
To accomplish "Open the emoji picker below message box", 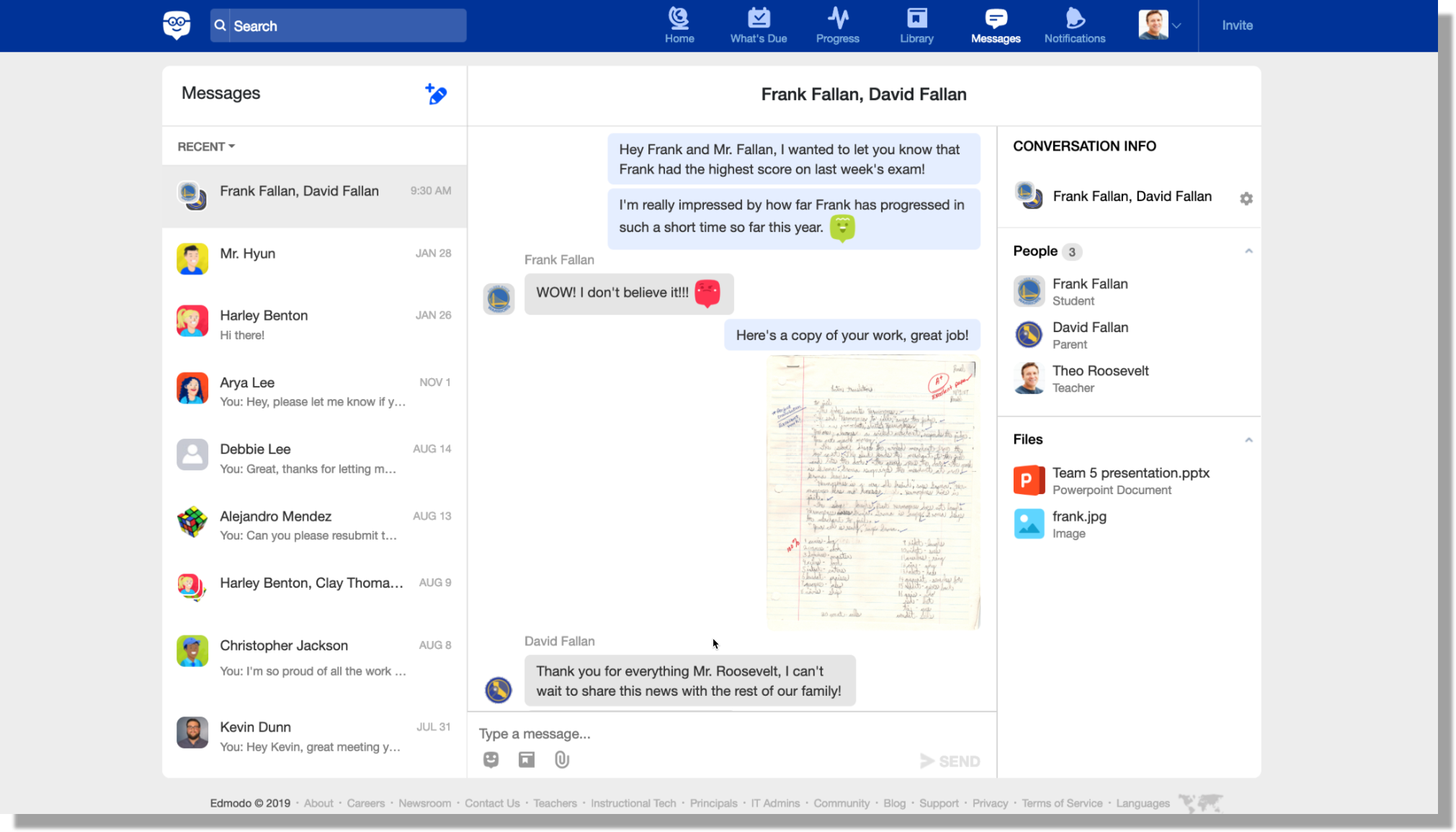I will pos(491,759).
